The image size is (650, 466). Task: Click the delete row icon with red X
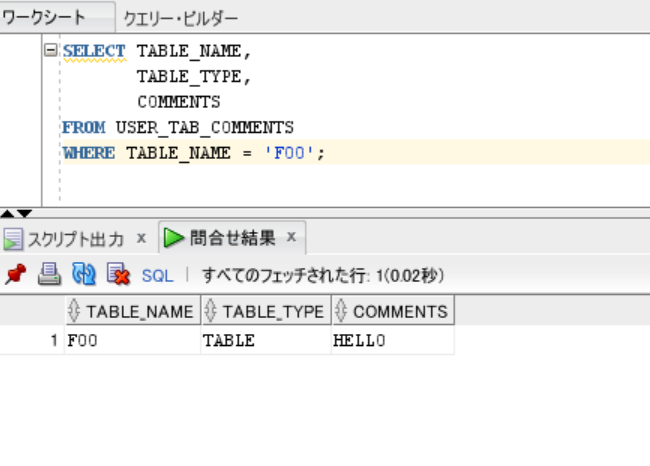118,274
